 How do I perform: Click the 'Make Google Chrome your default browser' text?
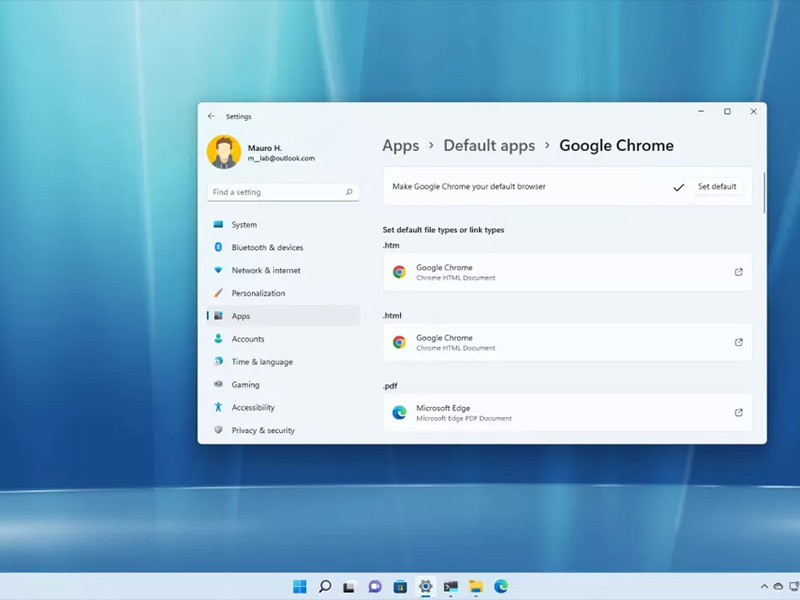469,187
